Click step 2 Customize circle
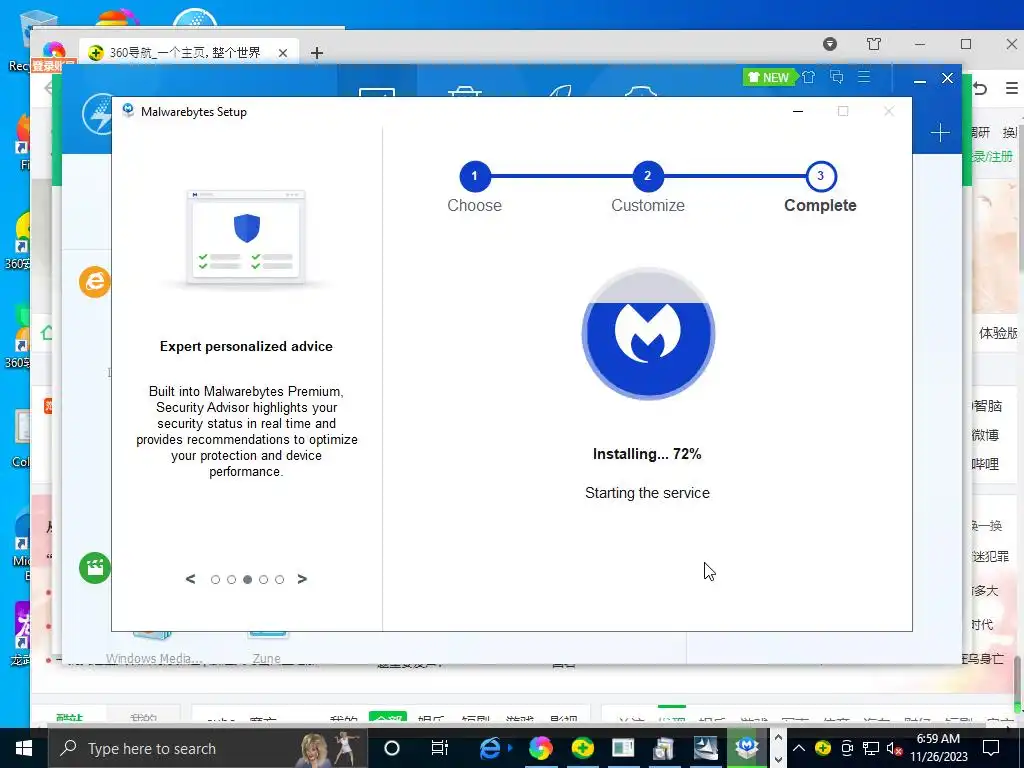 (x=648, y=176)
